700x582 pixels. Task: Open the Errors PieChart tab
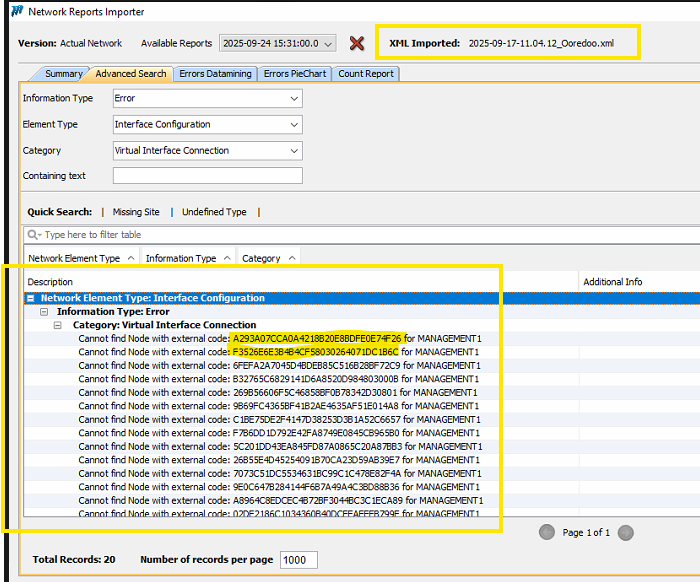point(295,74)
